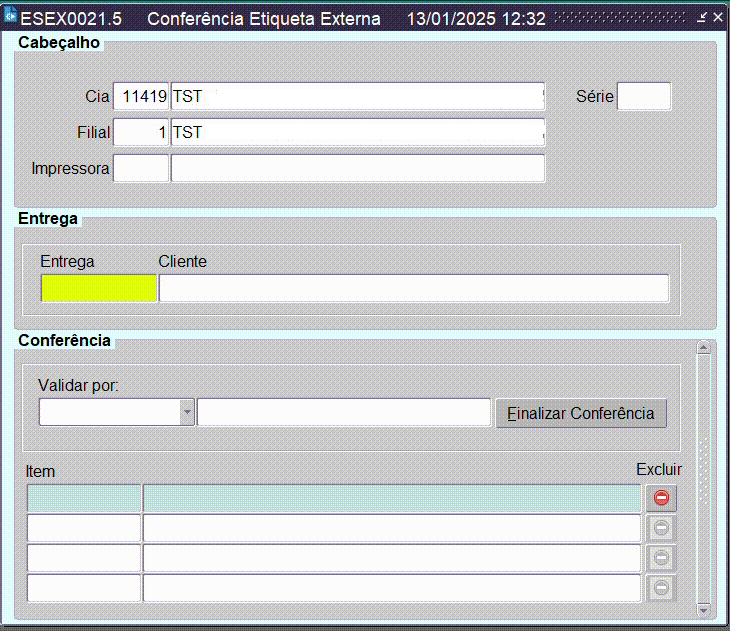Click the Impressora description field
This screenshot has width=730, height=631.
(x=357, y=168)
